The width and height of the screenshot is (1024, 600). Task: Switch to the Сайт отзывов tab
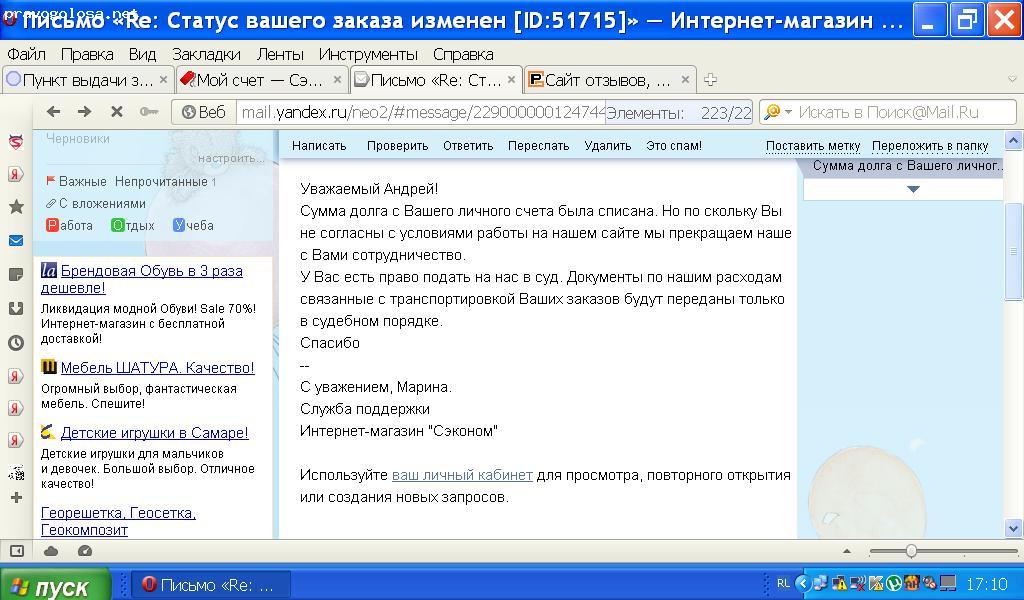pos(600,78)
